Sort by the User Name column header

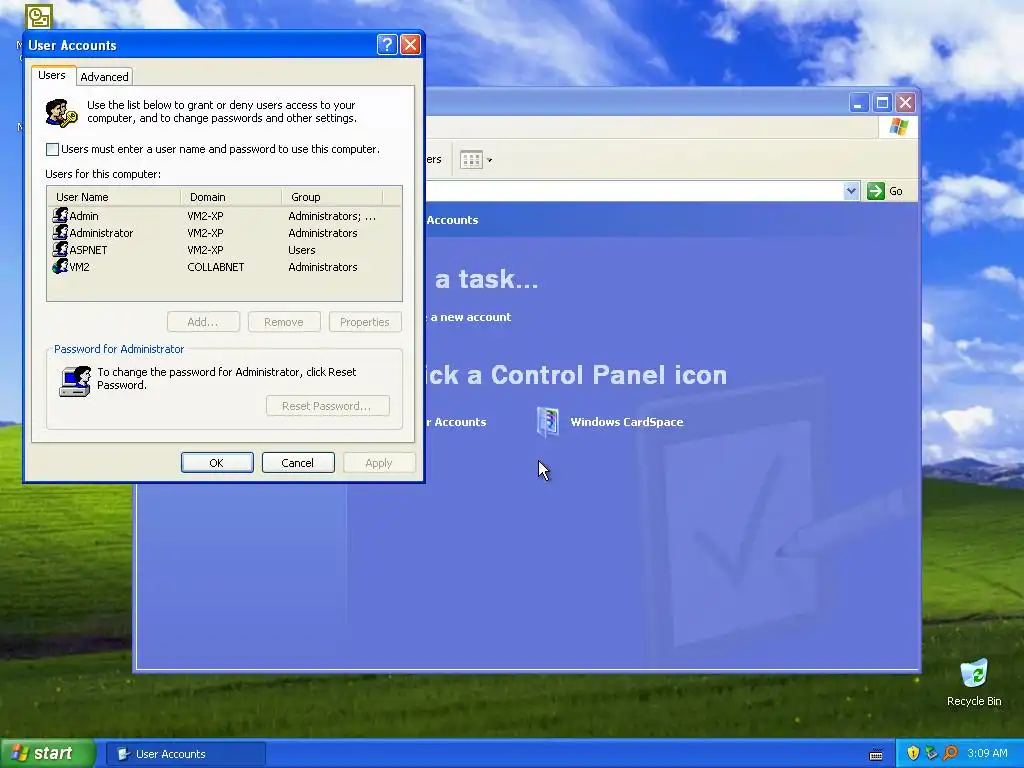click(x=114, y=197)
